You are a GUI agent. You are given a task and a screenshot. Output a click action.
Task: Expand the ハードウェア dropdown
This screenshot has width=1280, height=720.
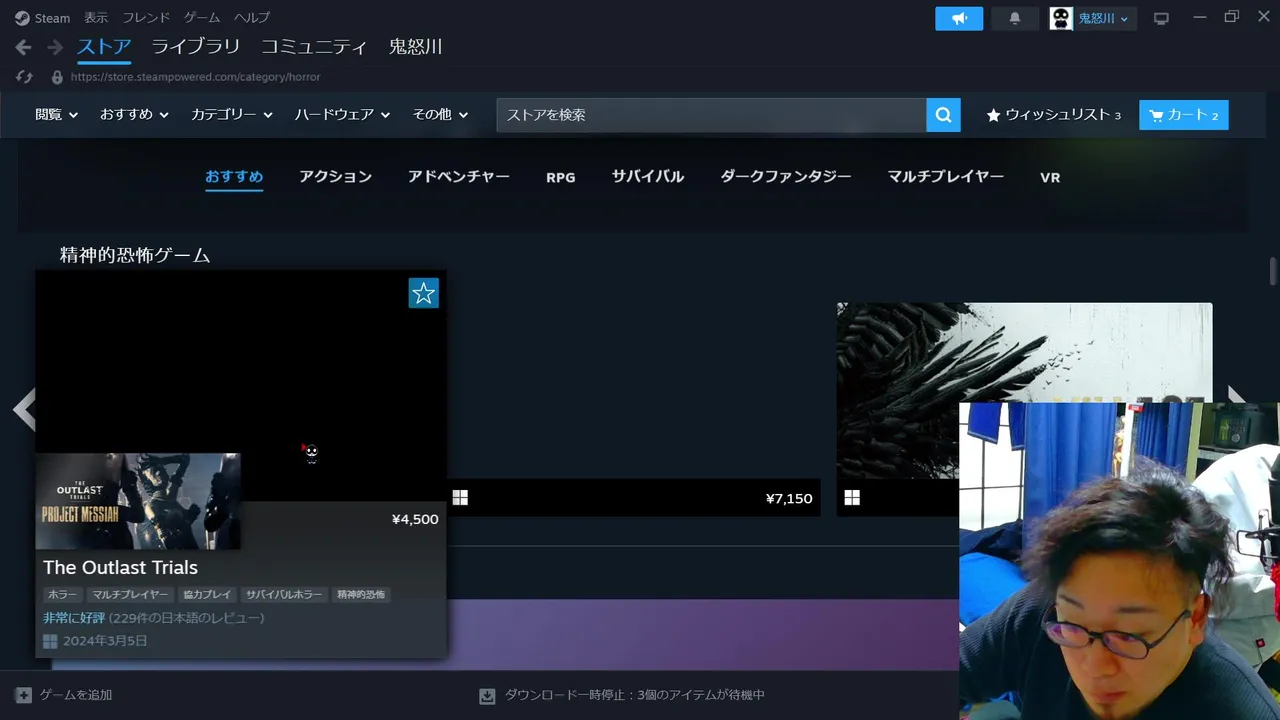(342, 115)
